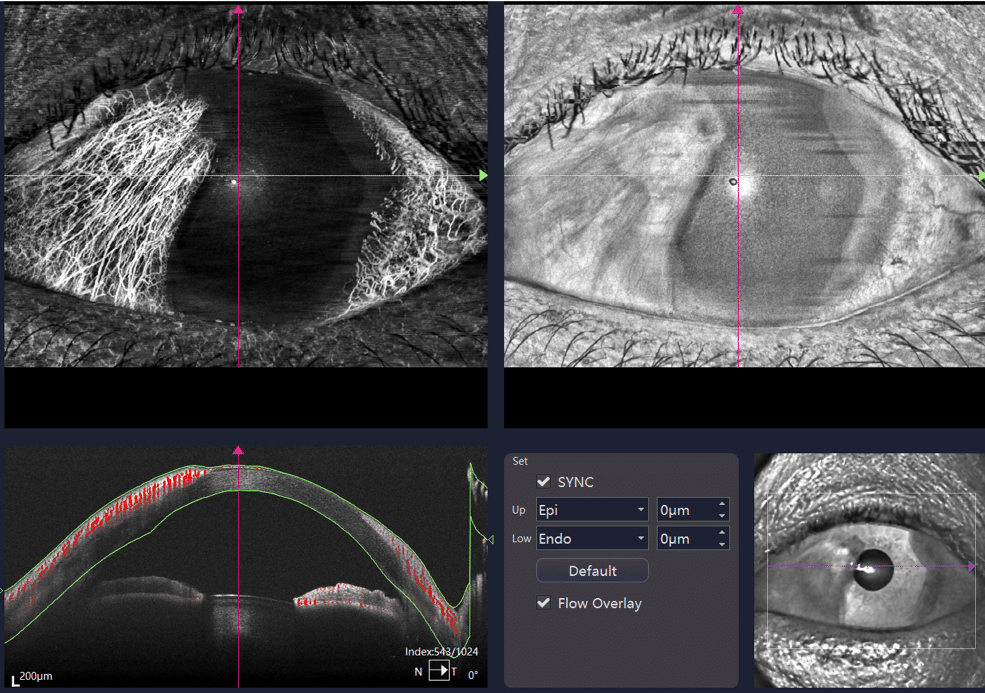Disable the Flow Overlay checkbox

tap(544, 603)
